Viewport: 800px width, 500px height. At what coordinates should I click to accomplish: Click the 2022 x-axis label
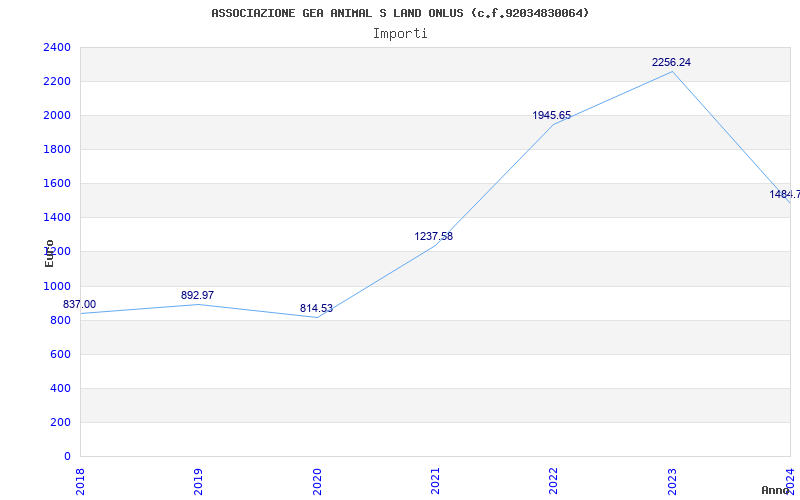(x=553, y=482)
